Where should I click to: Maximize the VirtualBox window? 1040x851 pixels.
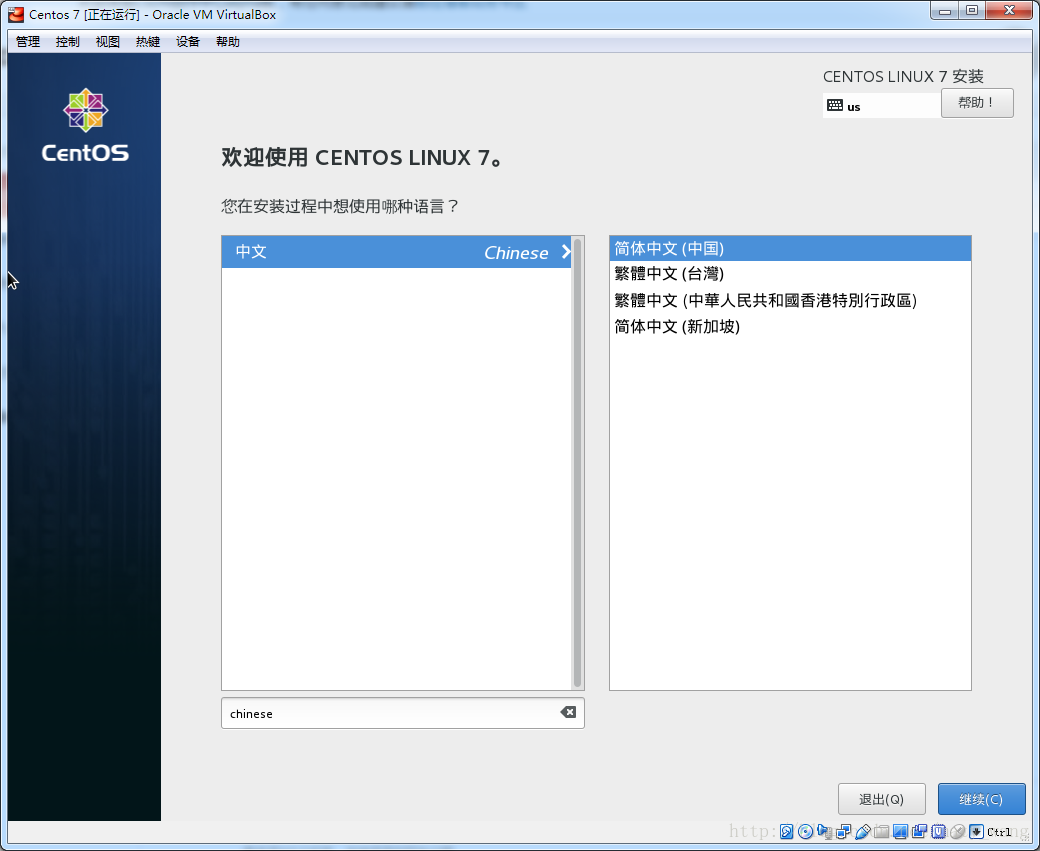(x=972, y=11)
